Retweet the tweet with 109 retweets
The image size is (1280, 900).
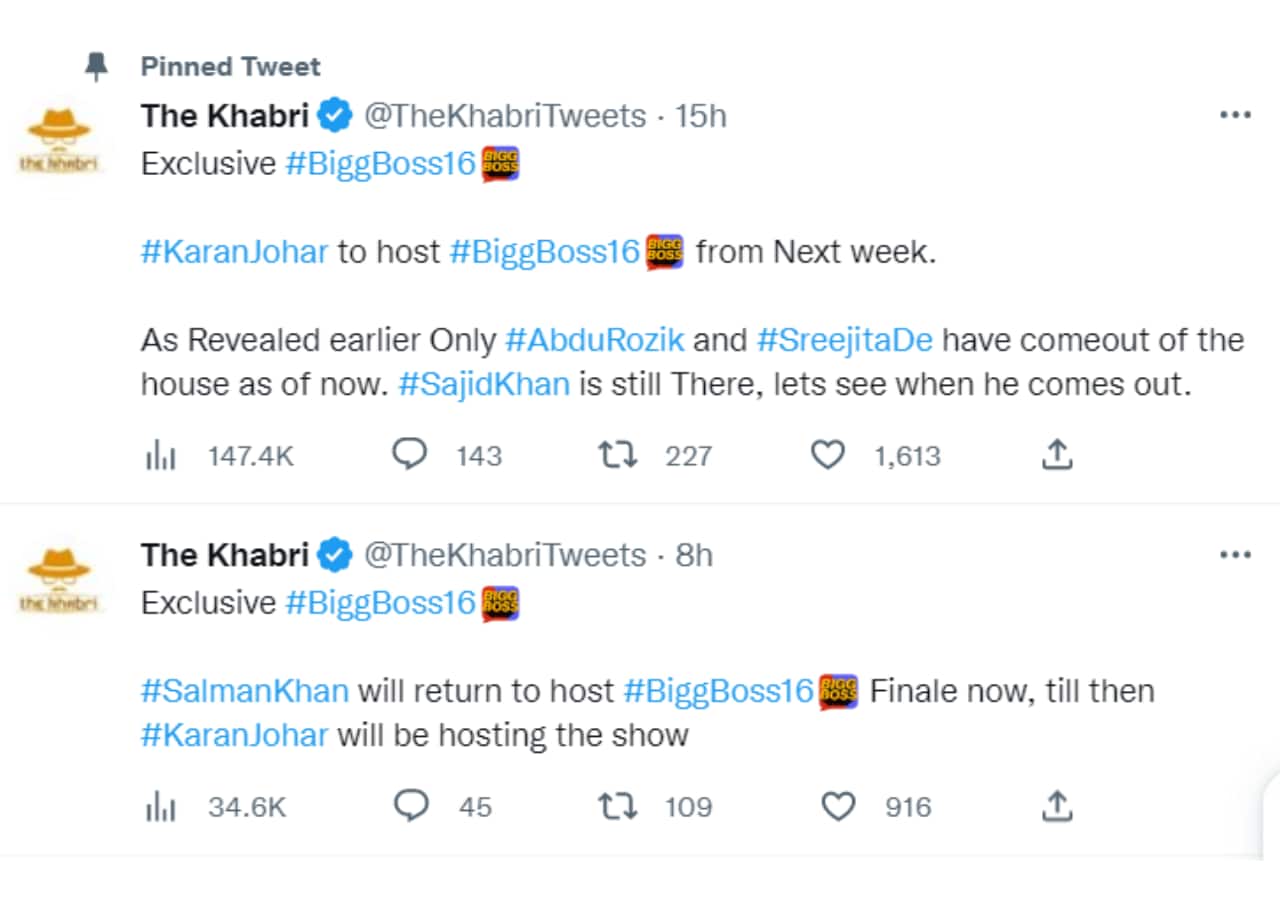click(x=616, y=806)
